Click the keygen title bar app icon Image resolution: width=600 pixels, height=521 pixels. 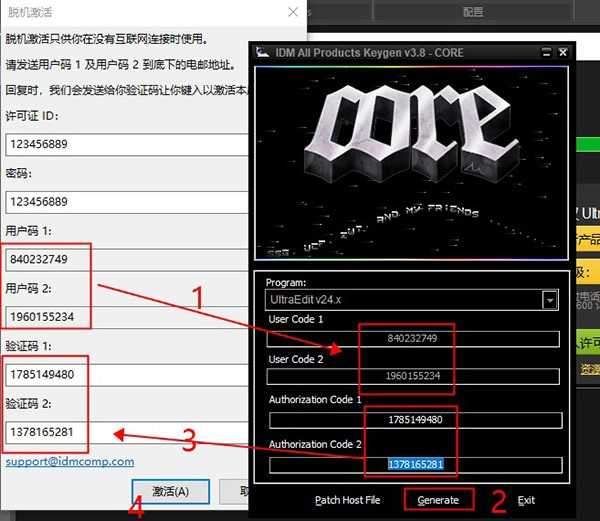[262, 52]
